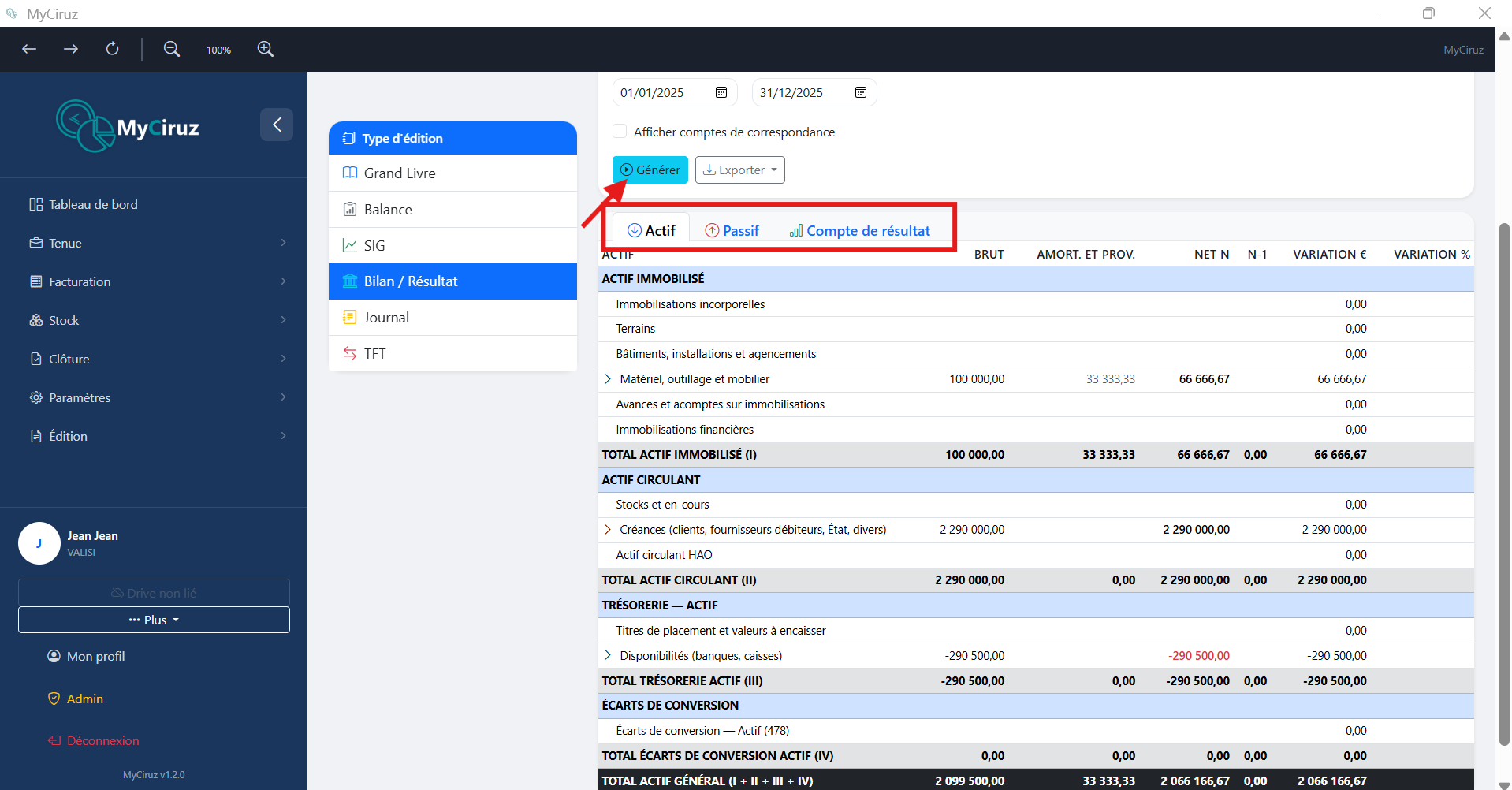1512x790 pixels.
Task: Click the reload page icon
Action: click(x=113, y=49)
